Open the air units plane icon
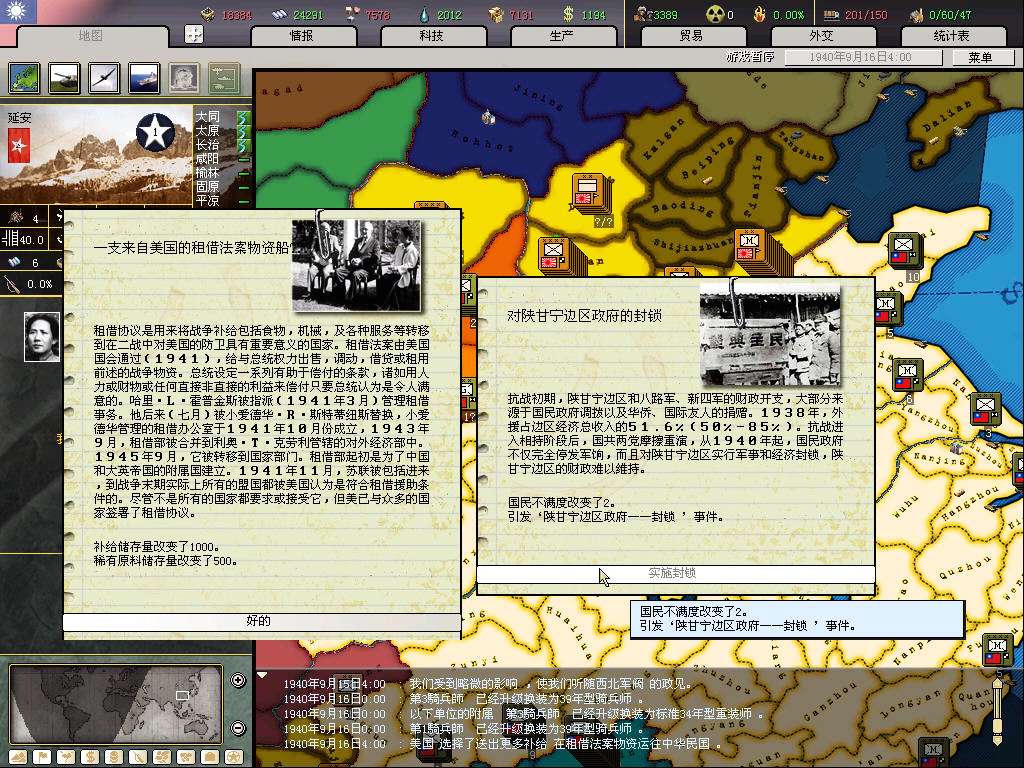 [104, 78]
